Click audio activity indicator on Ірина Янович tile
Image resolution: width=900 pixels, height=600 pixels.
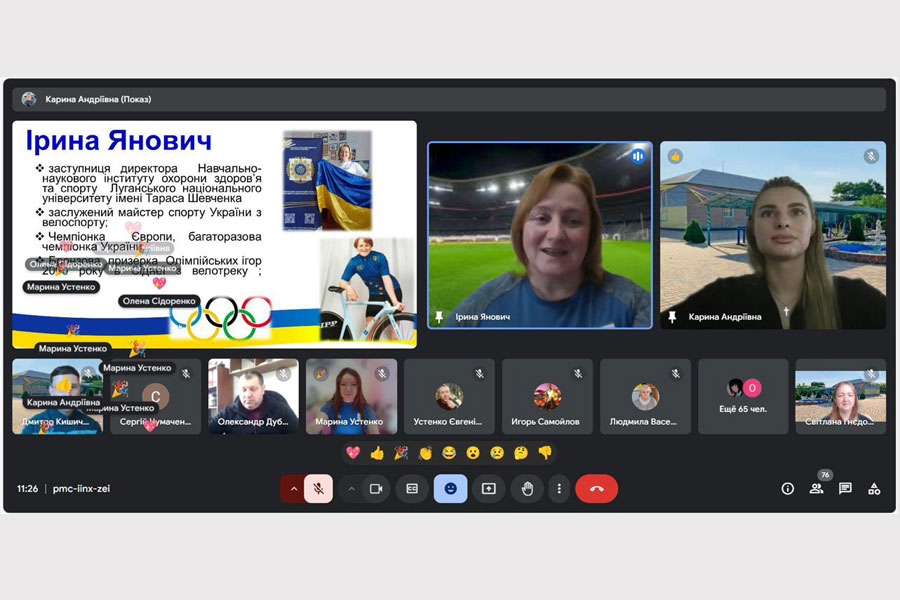[638, 156]
